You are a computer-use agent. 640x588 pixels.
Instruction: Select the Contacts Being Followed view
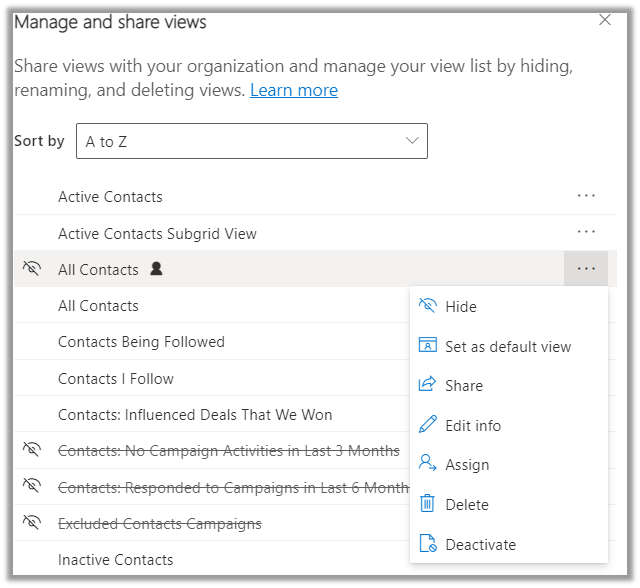tap(141, 342)
